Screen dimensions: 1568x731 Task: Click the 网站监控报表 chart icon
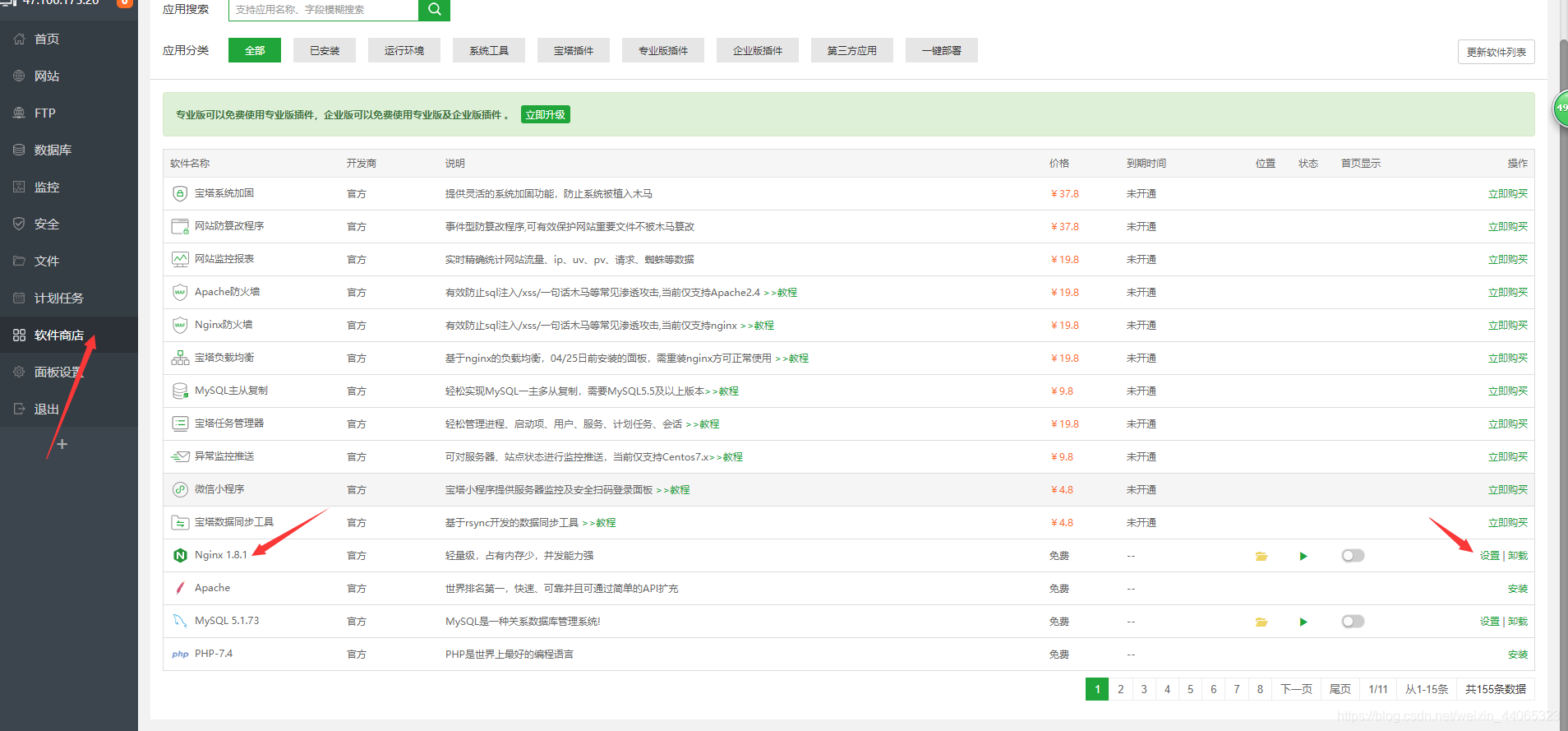tap(180, 259)
